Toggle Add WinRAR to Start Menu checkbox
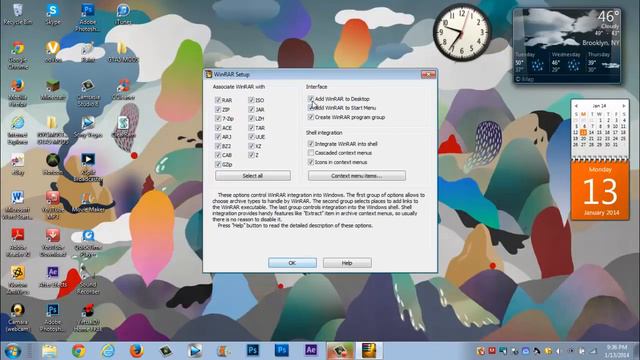 311,108
